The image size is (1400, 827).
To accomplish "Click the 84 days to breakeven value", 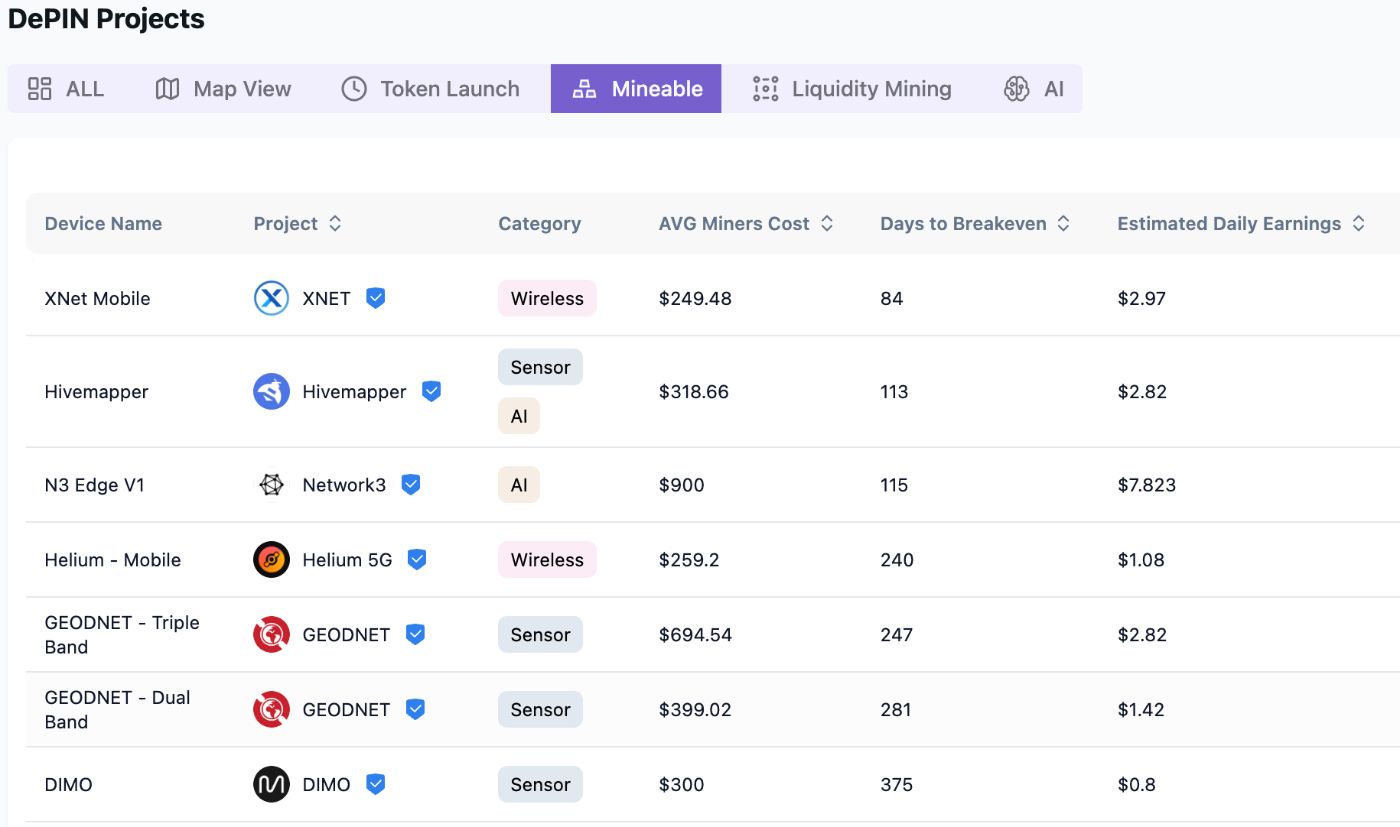I will pos(892,298).
